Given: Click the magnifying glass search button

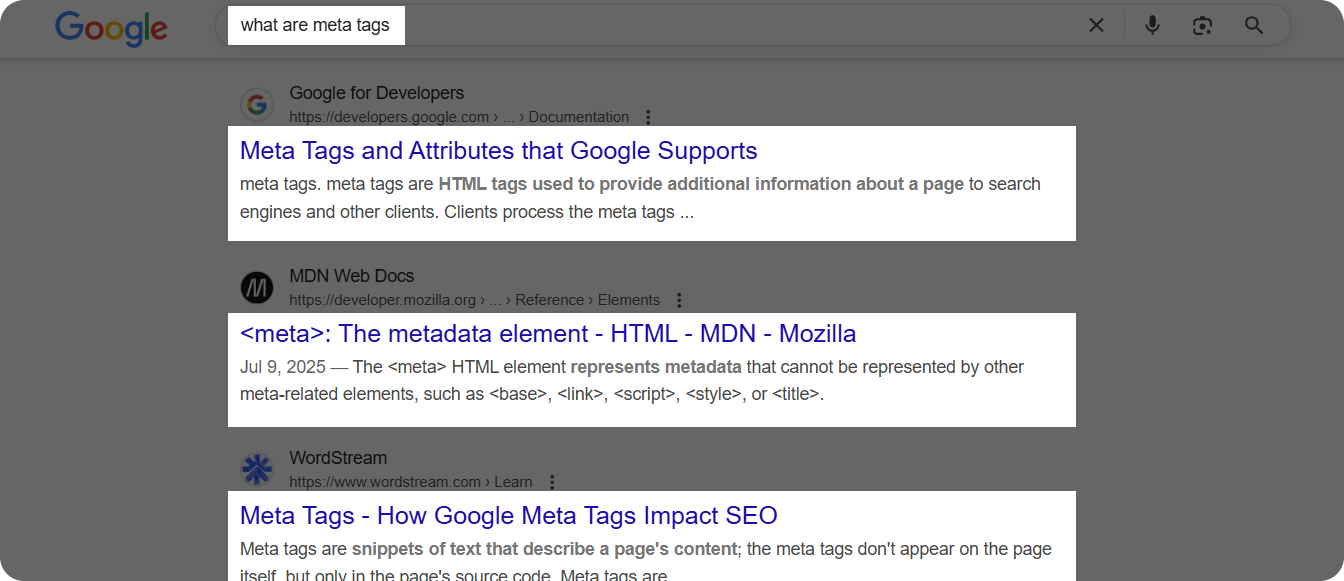Looking at the screenshot, I should [x=1254, y=25].
